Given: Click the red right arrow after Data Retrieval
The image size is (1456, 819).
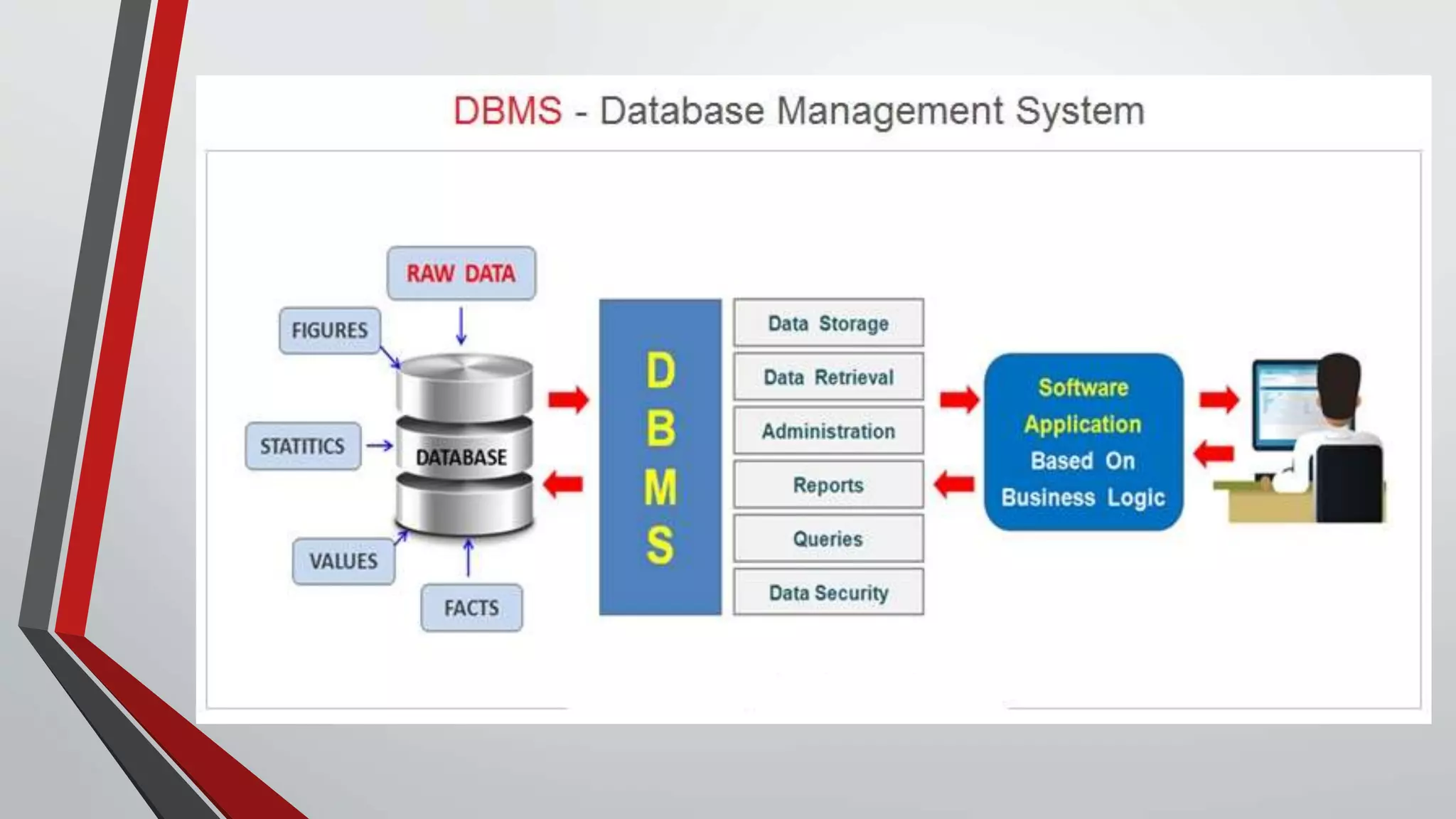Looking at the screenshot, I should tap(959, 400).
